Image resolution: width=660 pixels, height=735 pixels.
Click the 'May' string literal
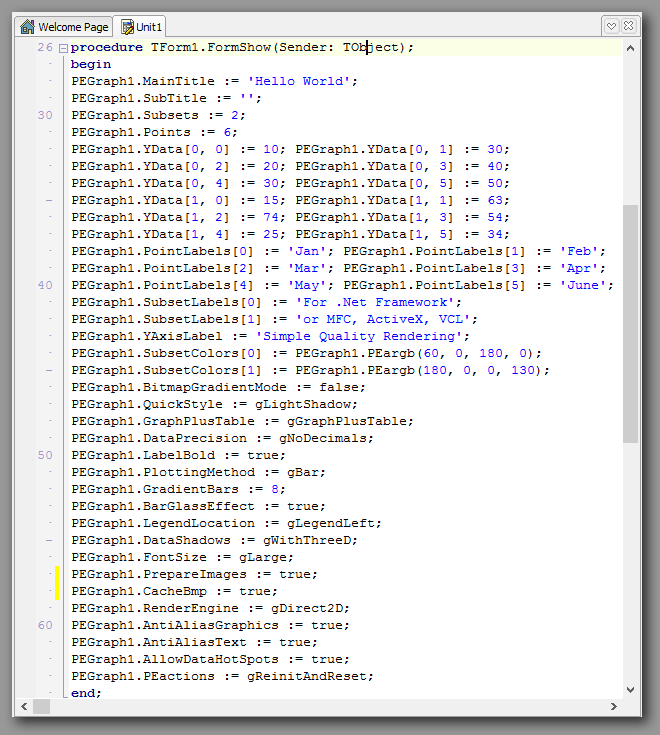click(307, 285)
